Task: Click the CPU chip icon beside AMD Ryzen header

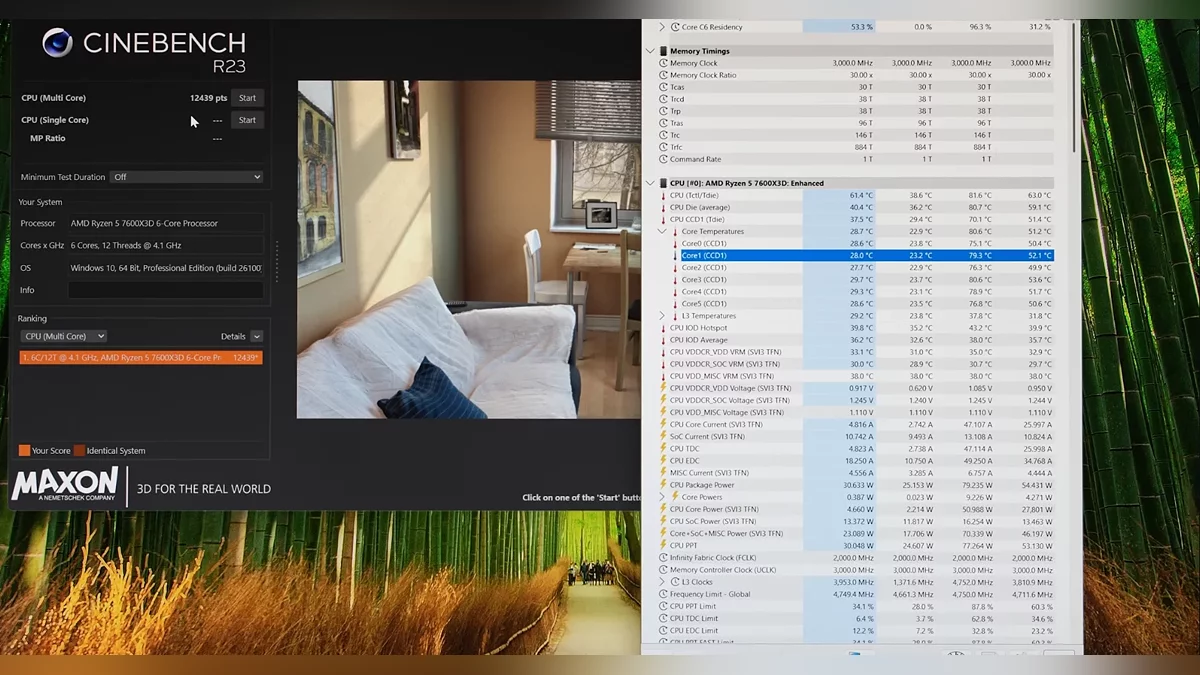Action: pyautogui.click(x=663, y=183)
